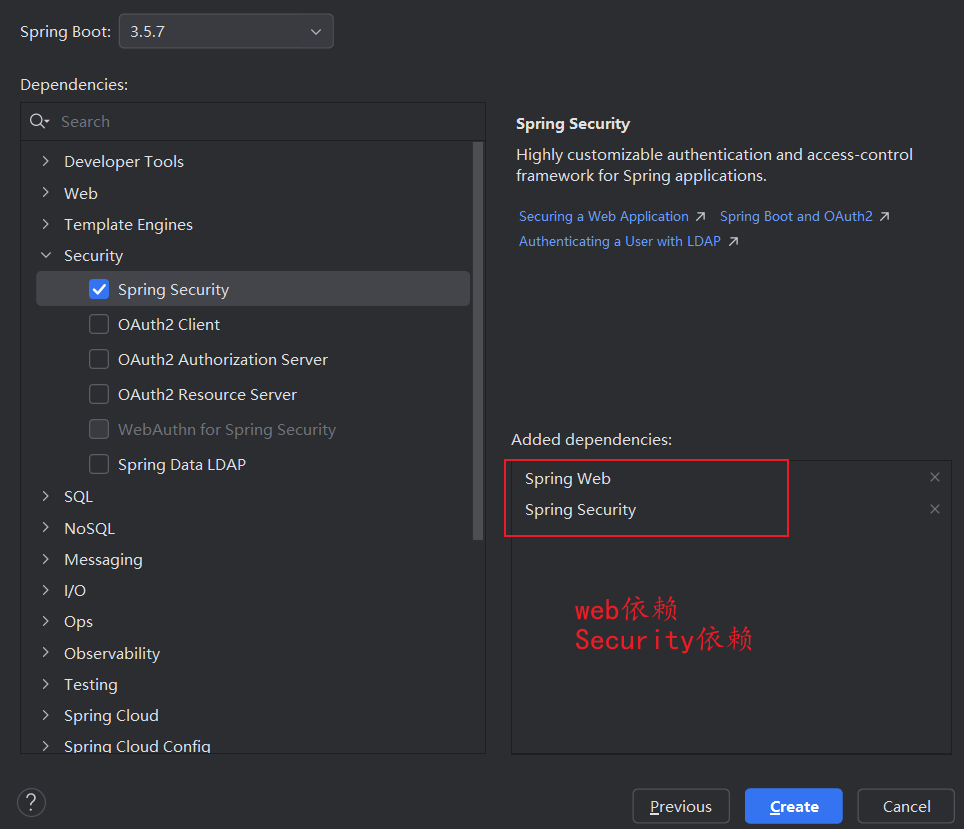Open Securing a Web Application guide link
The image size is (964, 829).
(x=604, y=216)
